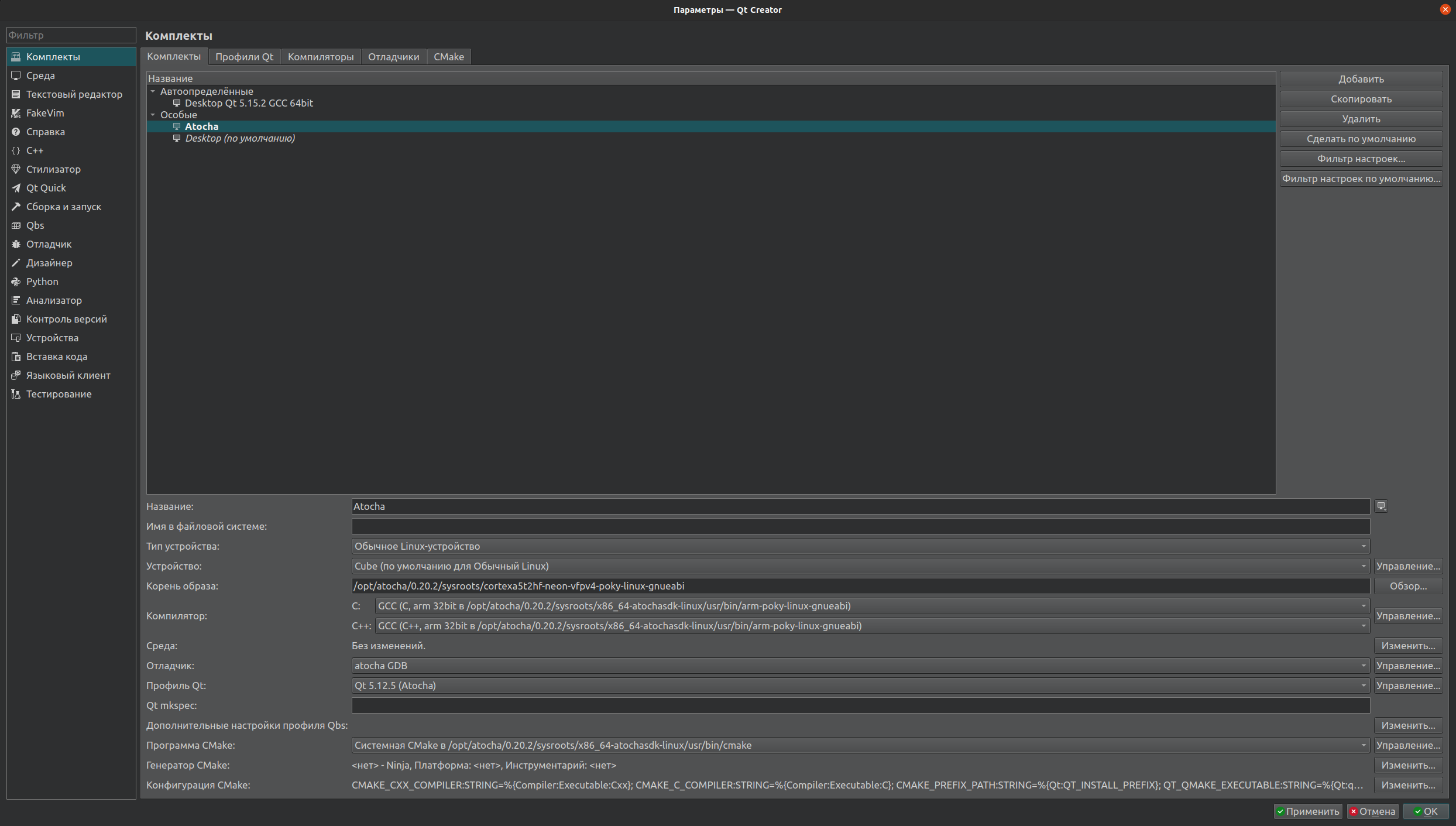The width and height of the screenshot is (1456, 826).
Task: Click monitor icon of Desktop (по умолчанию) kit
Action: click(x=177, y=138)
